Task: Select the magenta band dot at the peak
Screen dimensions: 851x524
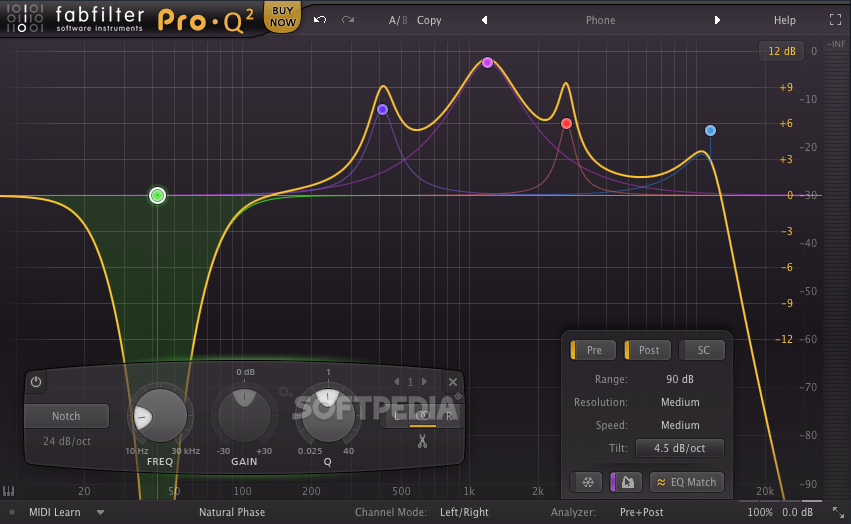Action: (x=487, y=62)
